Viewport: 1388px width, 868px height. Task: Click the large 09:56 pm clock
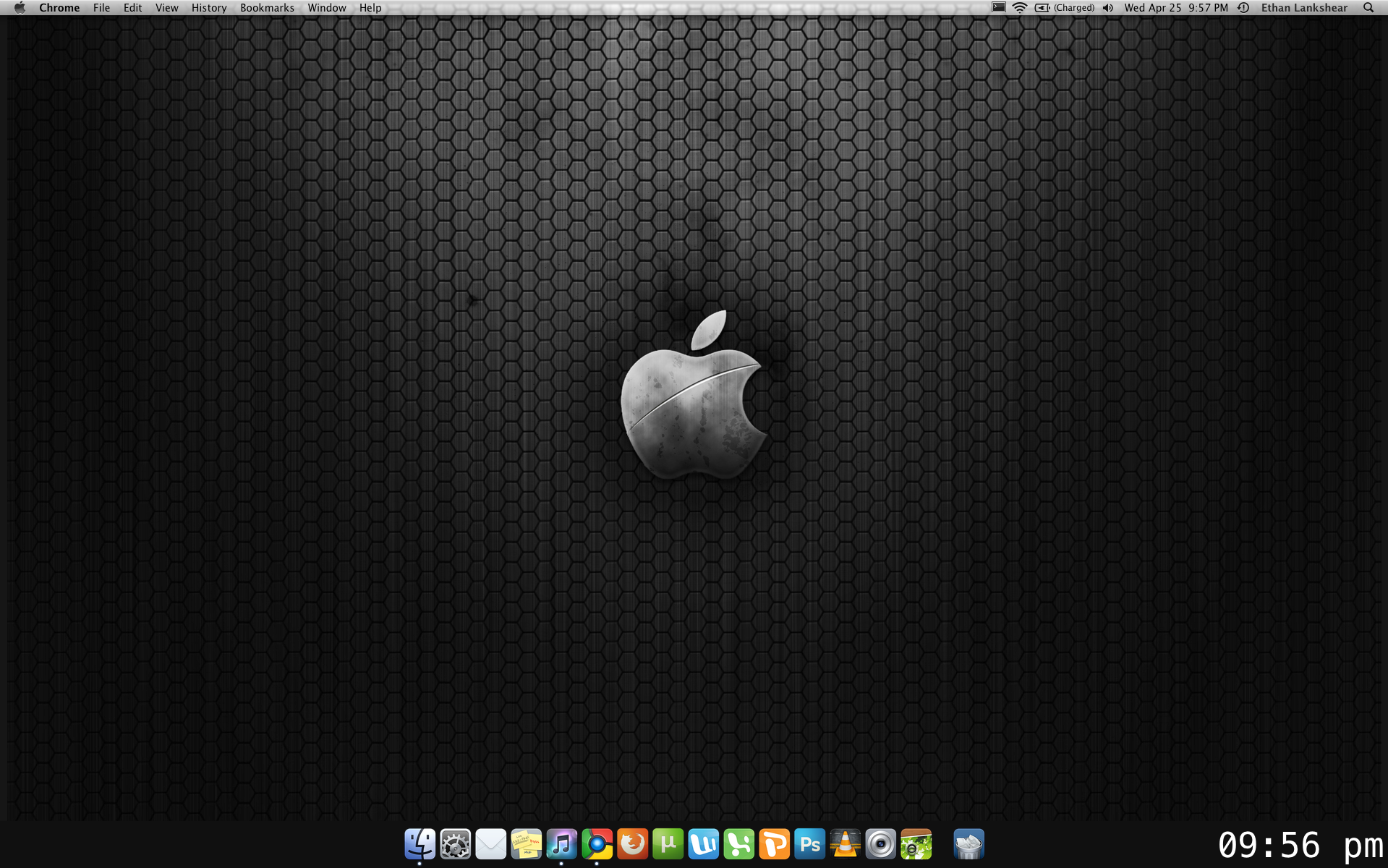(x=1300, y=845)
